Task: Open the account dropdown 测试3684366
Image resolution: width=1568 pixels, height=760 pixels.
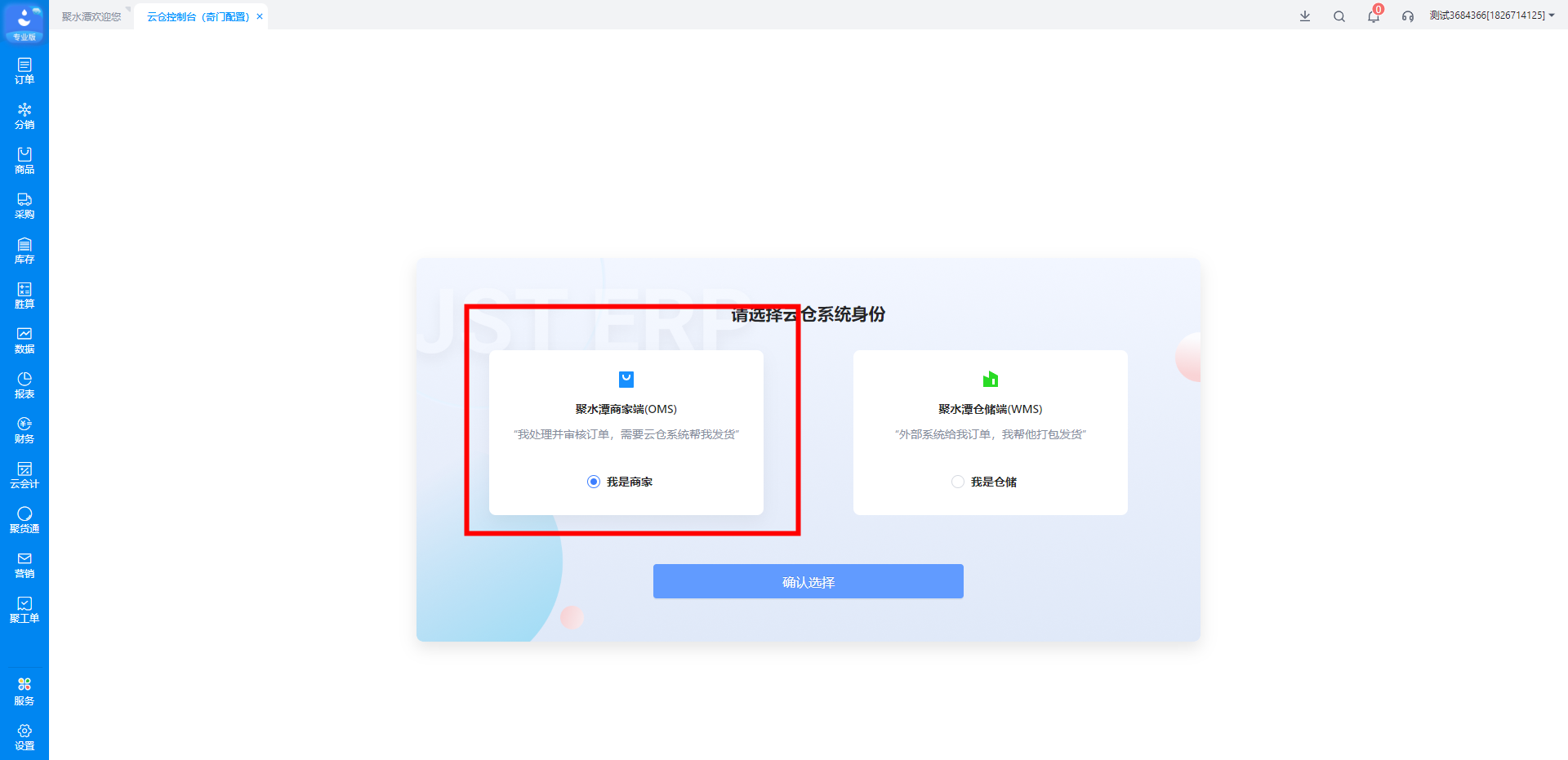Action: pos(1492,16)
